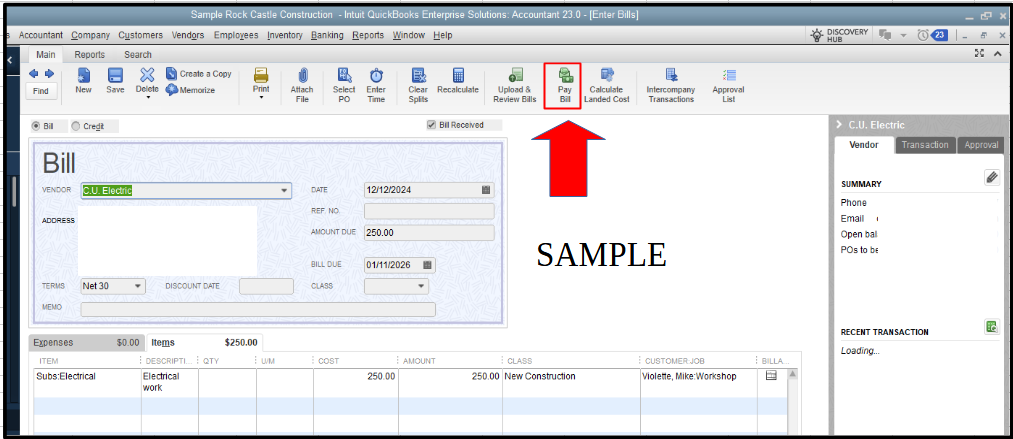Open the Accountant menu
The image size is (1013, 439).
(x=41, y=36)
